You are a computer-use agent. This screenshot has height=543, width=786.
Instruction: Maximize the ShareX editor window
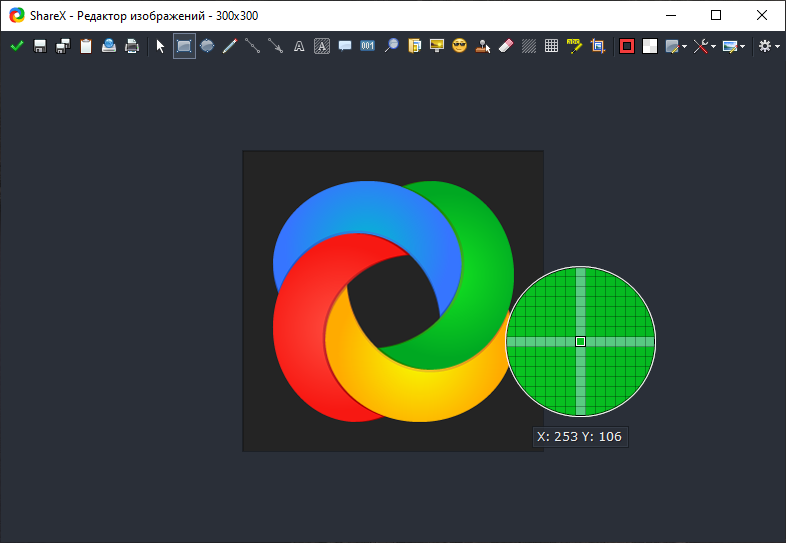click(716, 16)
